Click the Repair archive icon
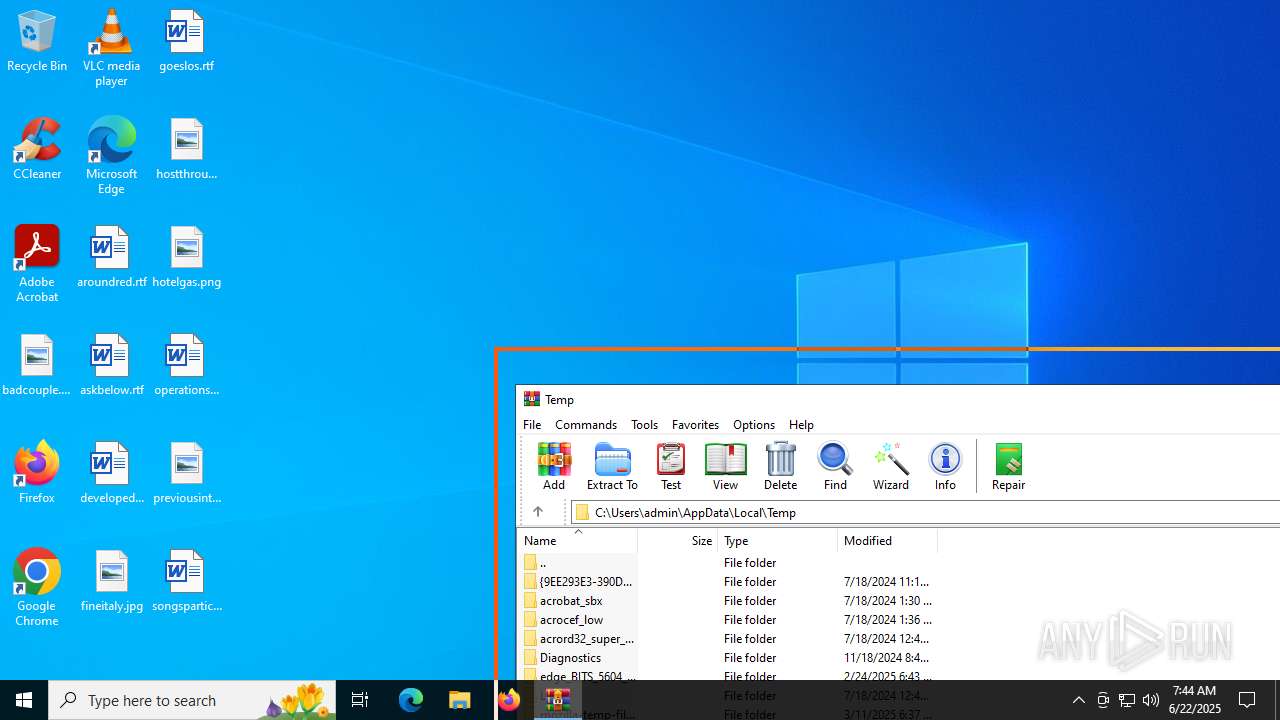This screenshot has width=1280, height=720. click(x=1008, y=466)
